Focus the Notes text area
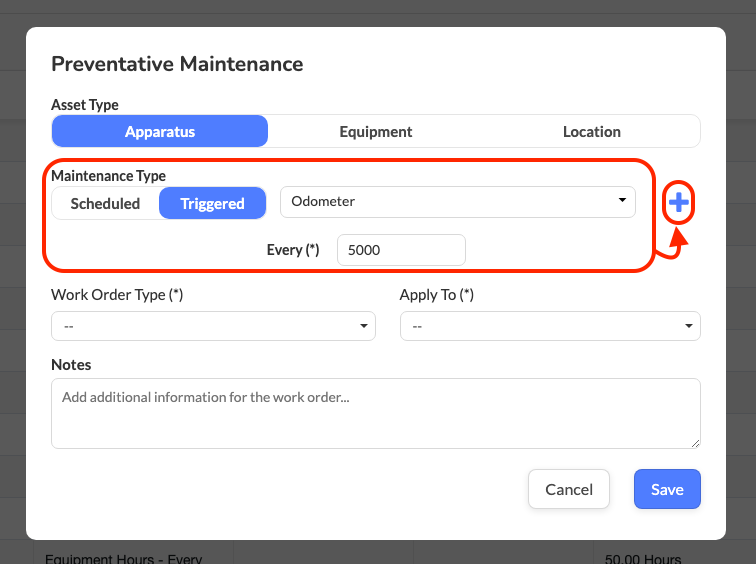756x564 pixels. click(375, 413)
